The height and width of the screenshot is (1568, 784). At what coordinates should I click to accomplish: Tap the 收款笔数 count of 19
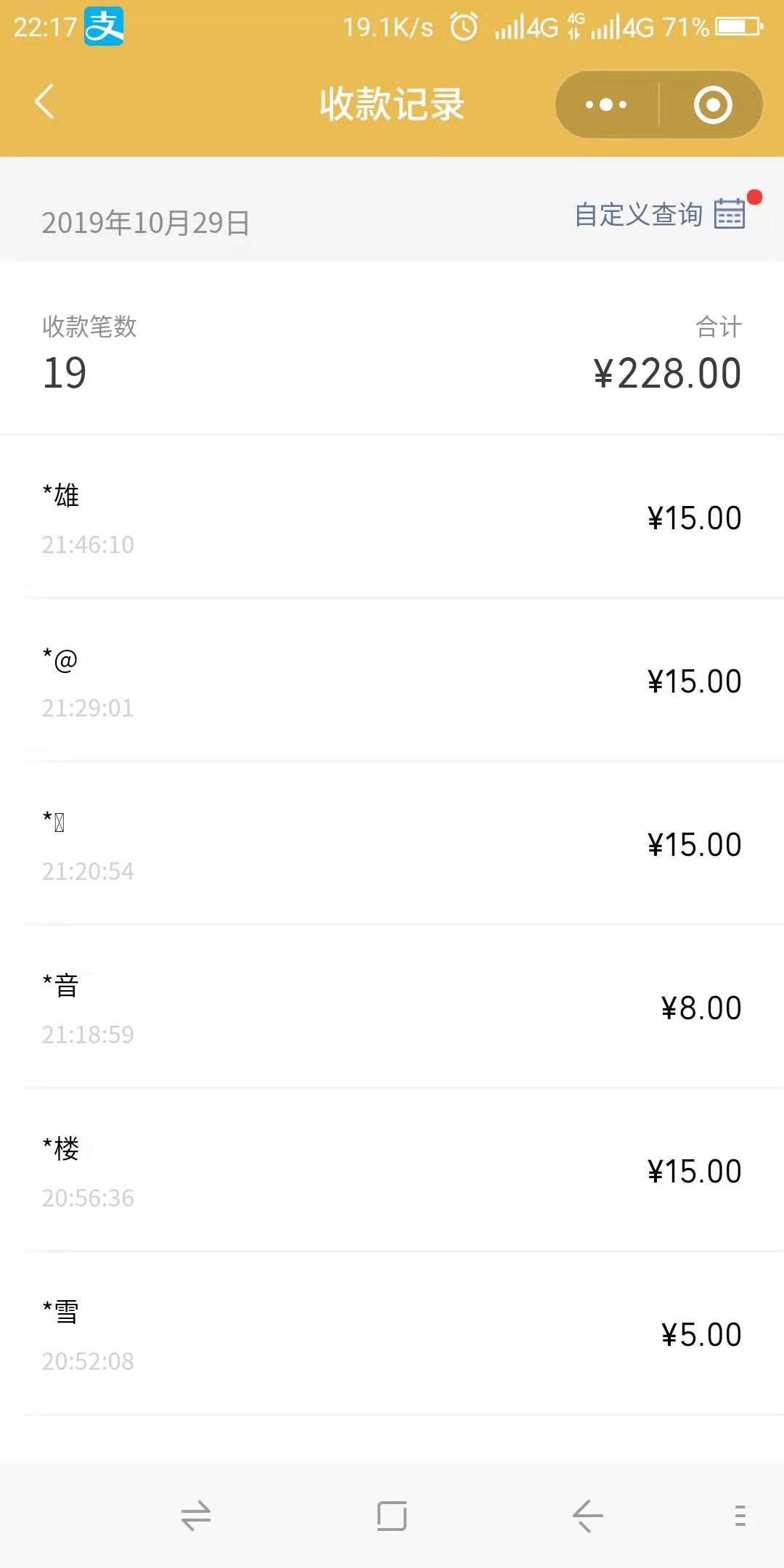[x=65, y=372]
